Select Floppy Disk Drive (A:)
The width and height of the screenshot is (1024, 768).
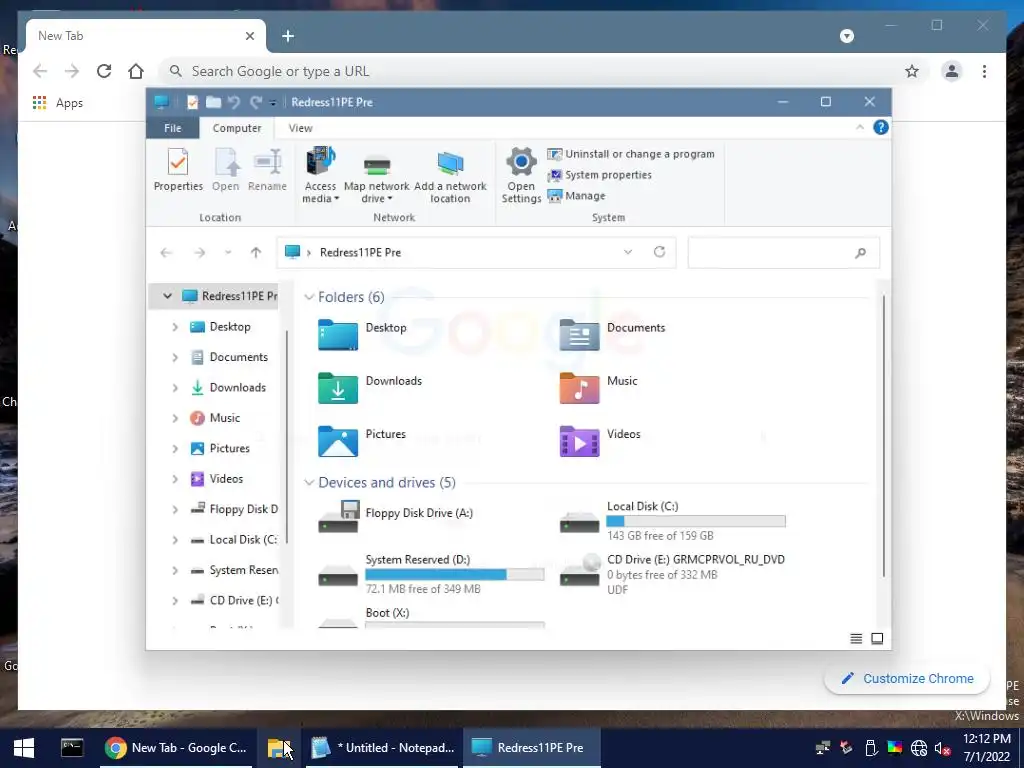tap(396, 517)
